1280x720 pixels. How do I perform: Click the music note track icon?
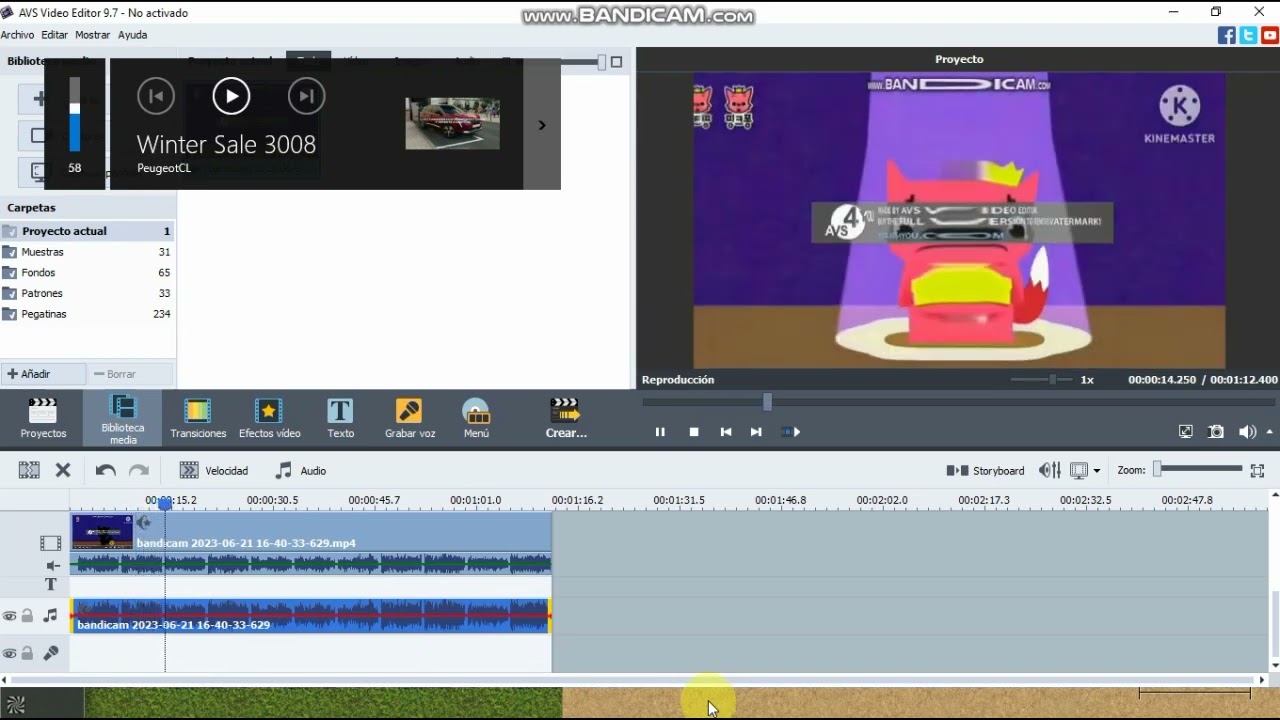(50, 616)
